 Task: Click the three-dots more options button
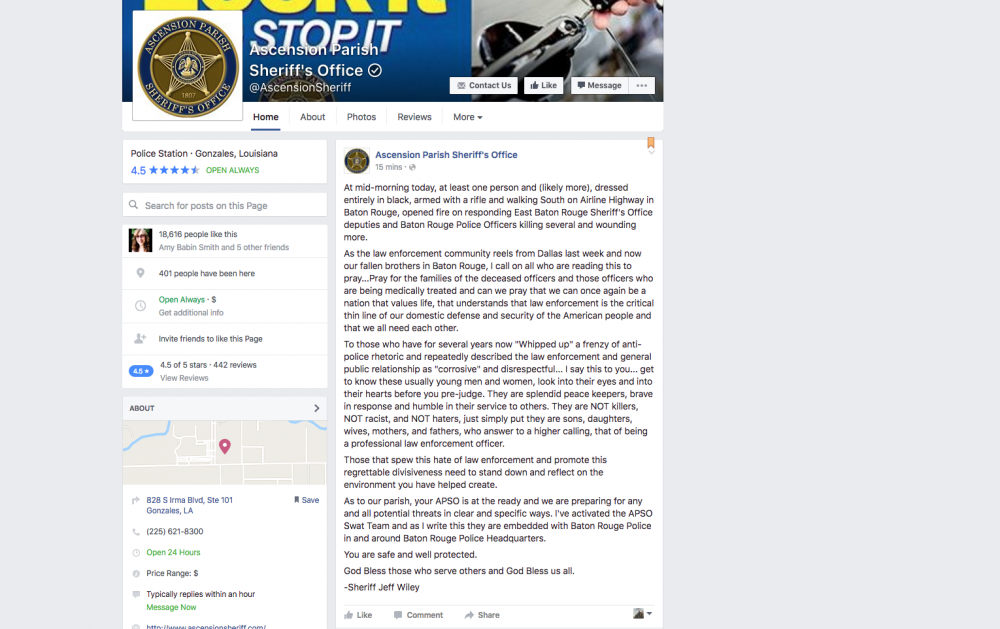tap(642, 85)
